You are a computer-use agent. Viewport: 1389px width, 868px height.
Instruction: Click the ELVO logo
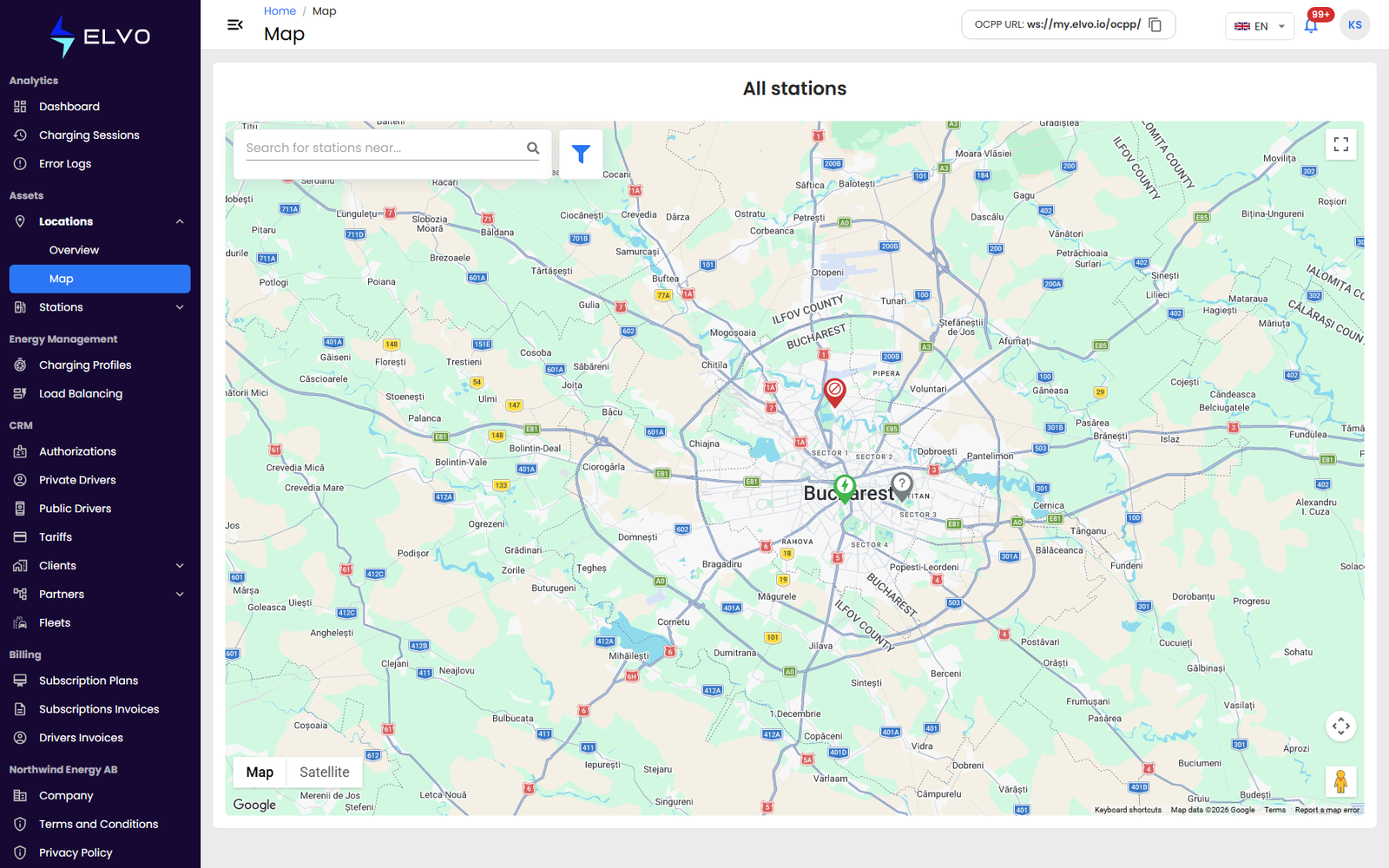tap(100, 36)
